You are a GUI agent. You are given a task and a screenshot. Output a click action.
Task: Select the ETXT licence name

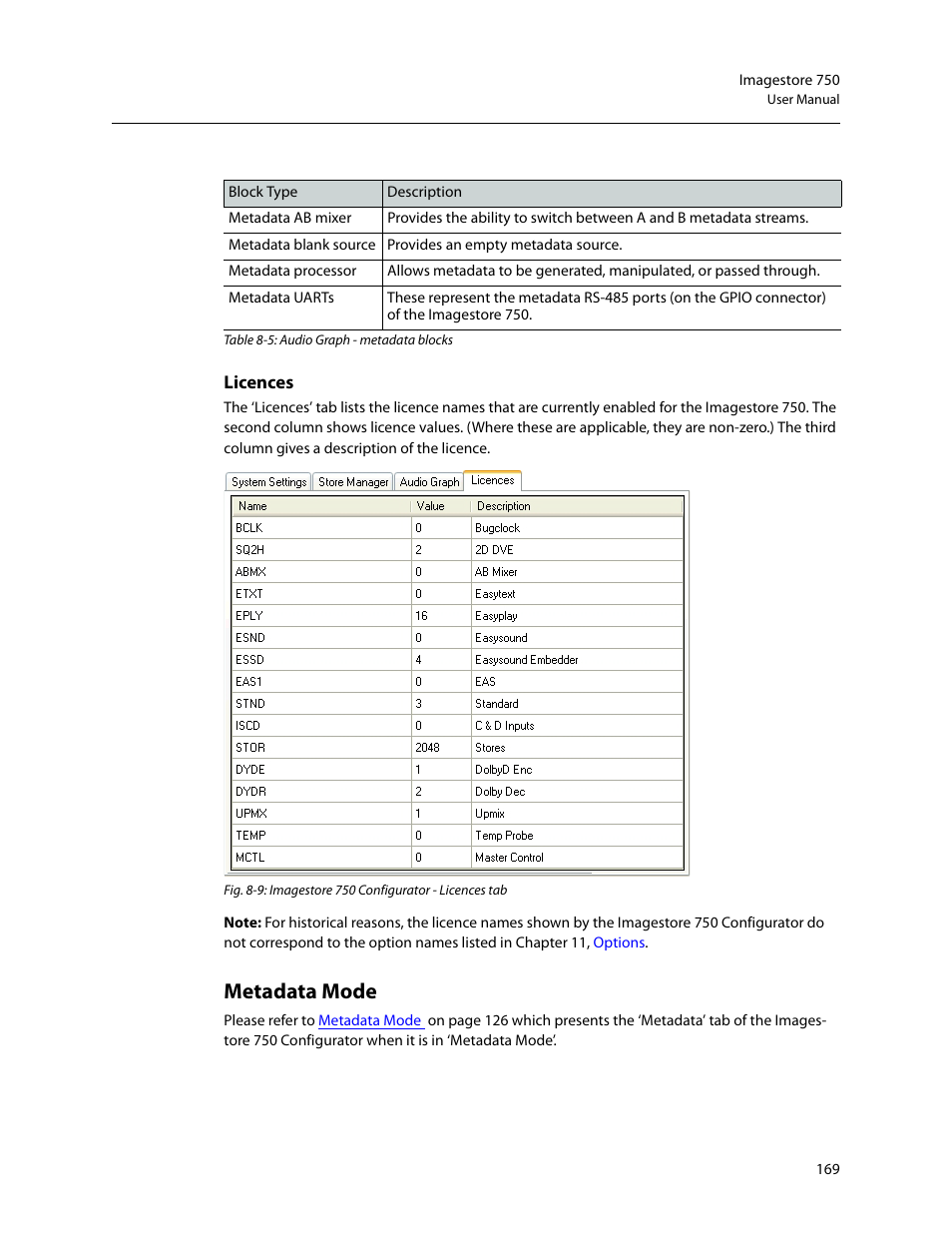[x=248, y=594]
